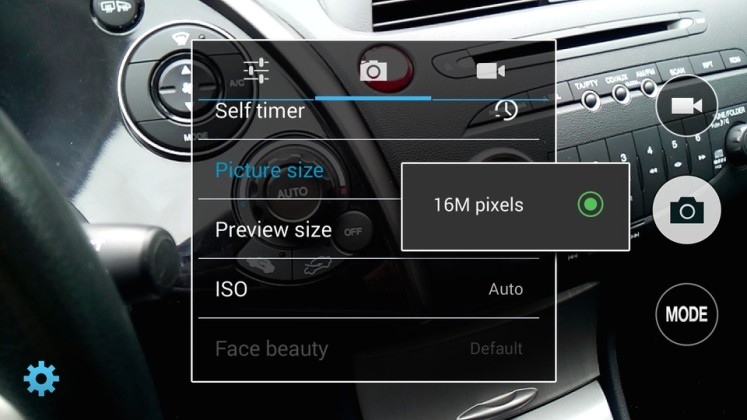Screen dimensions: 747x420
Task: Click the self timer clock icon
Action: [x=506, y=110]
